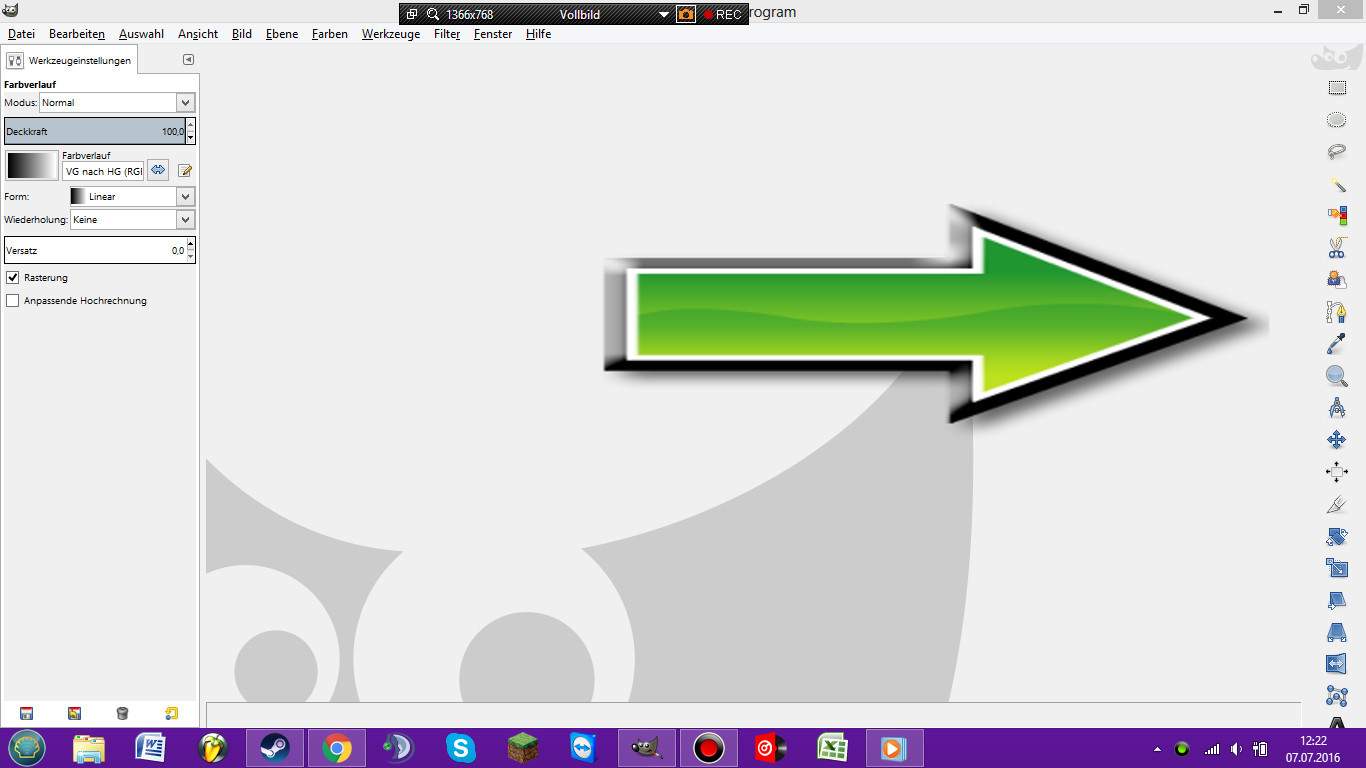Select the Free Select lasso tool
The height and width of the screenshot is (768, 1366).
1336,152
